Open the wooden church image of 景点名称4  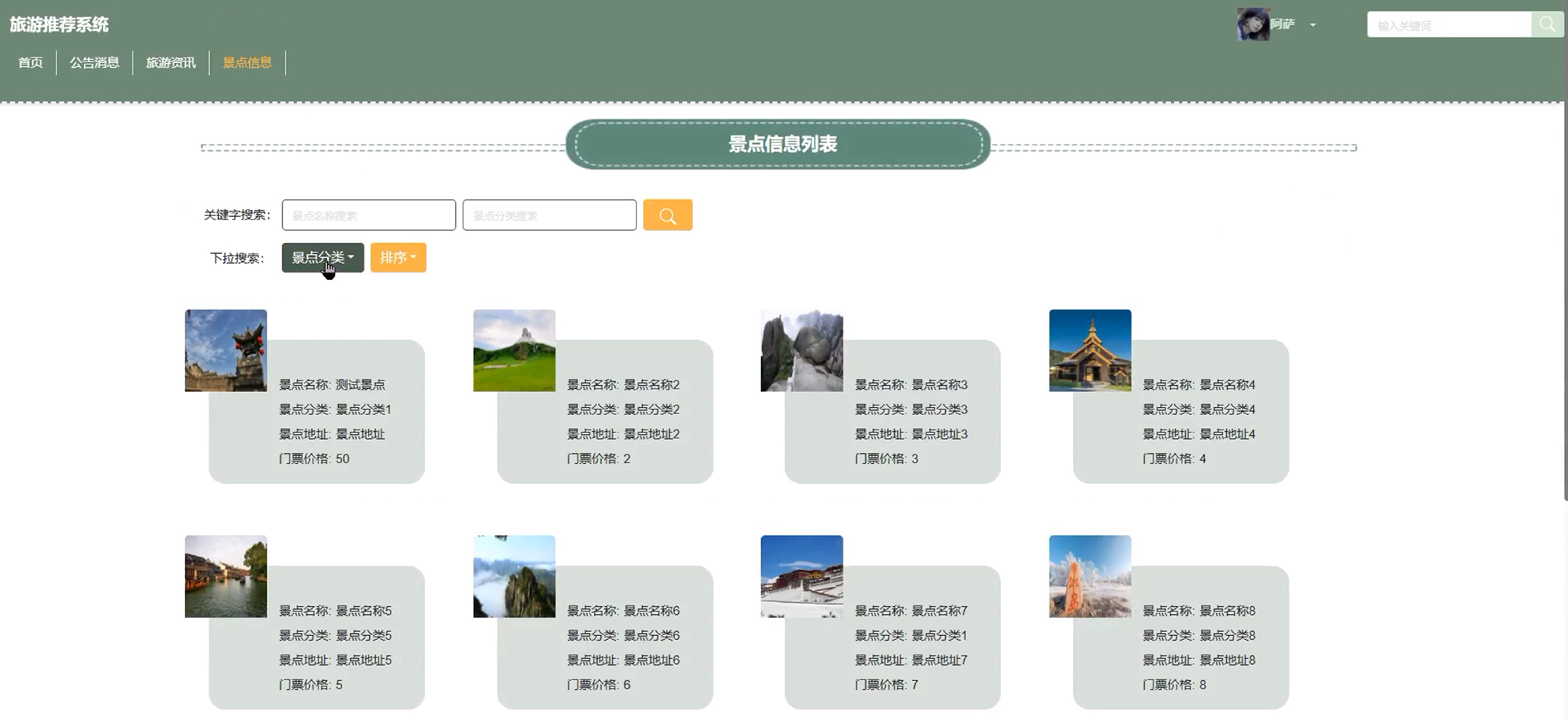click(1090, 351)
